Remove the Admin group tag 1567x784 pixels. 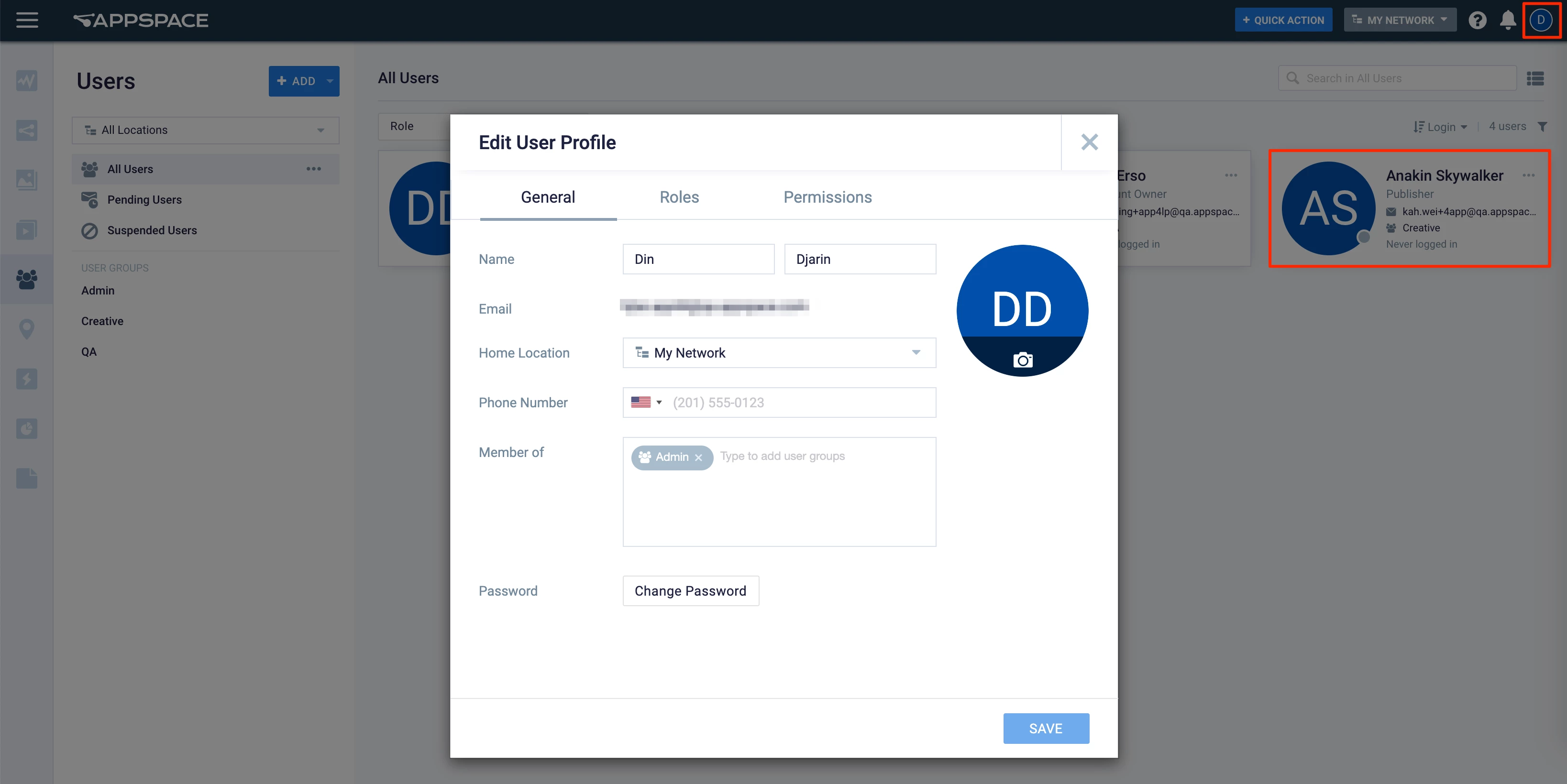click(x=698, y=457)
